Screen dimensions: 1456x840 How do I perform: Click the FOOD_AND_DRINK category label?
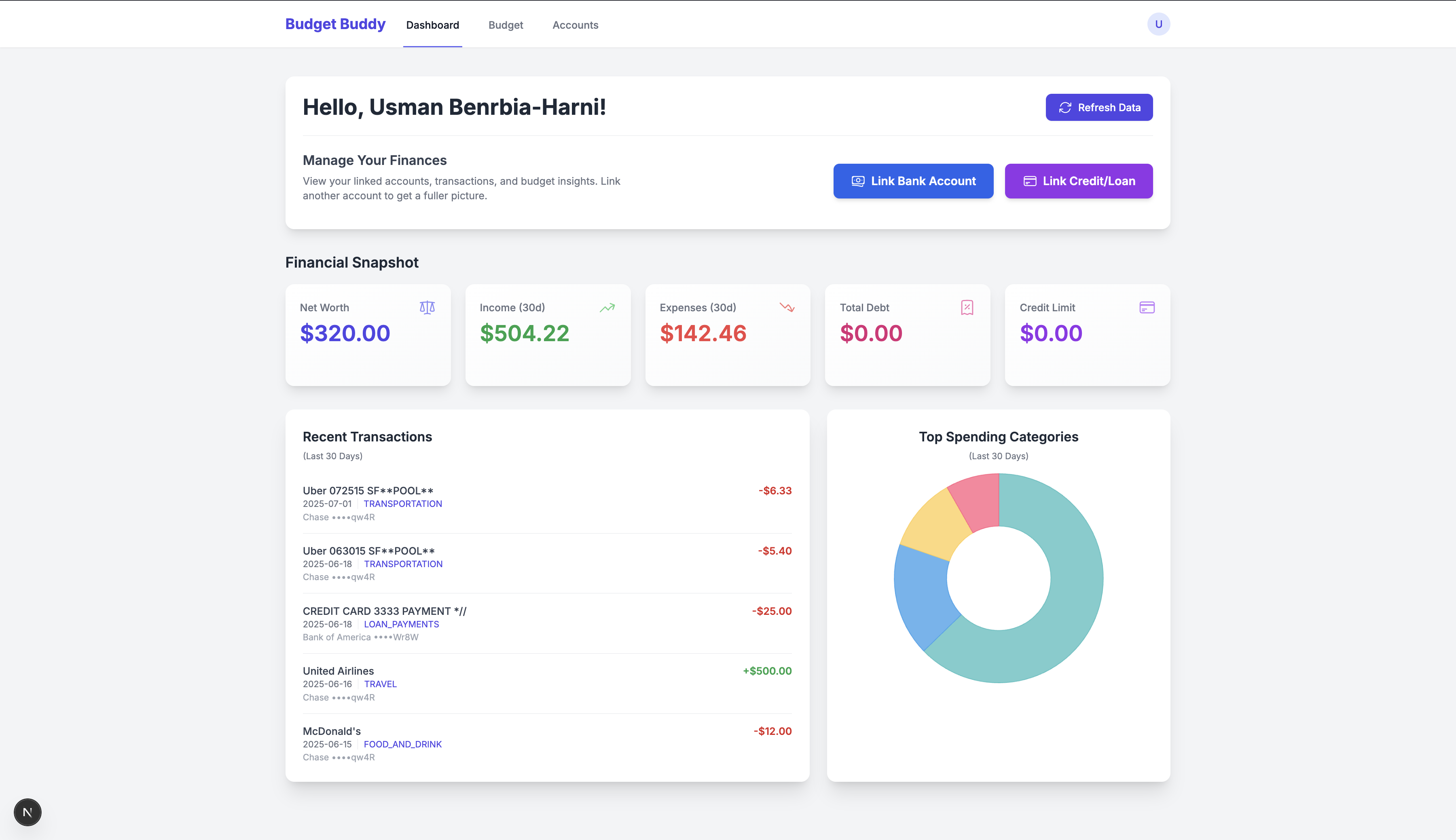tap(402, 744)
